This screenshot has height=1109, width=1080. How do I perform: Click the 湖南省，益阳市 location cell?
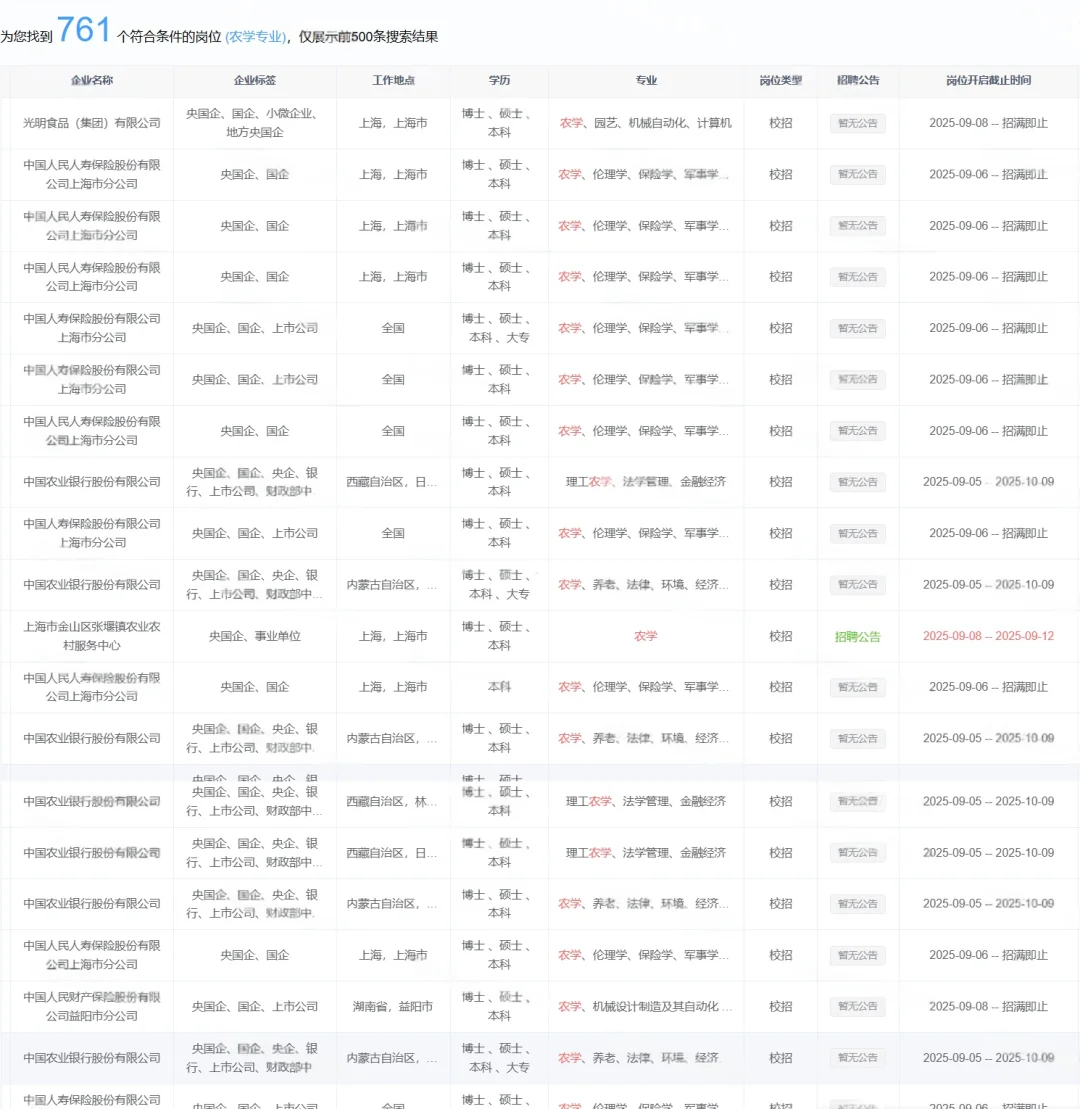[393, 1006]
